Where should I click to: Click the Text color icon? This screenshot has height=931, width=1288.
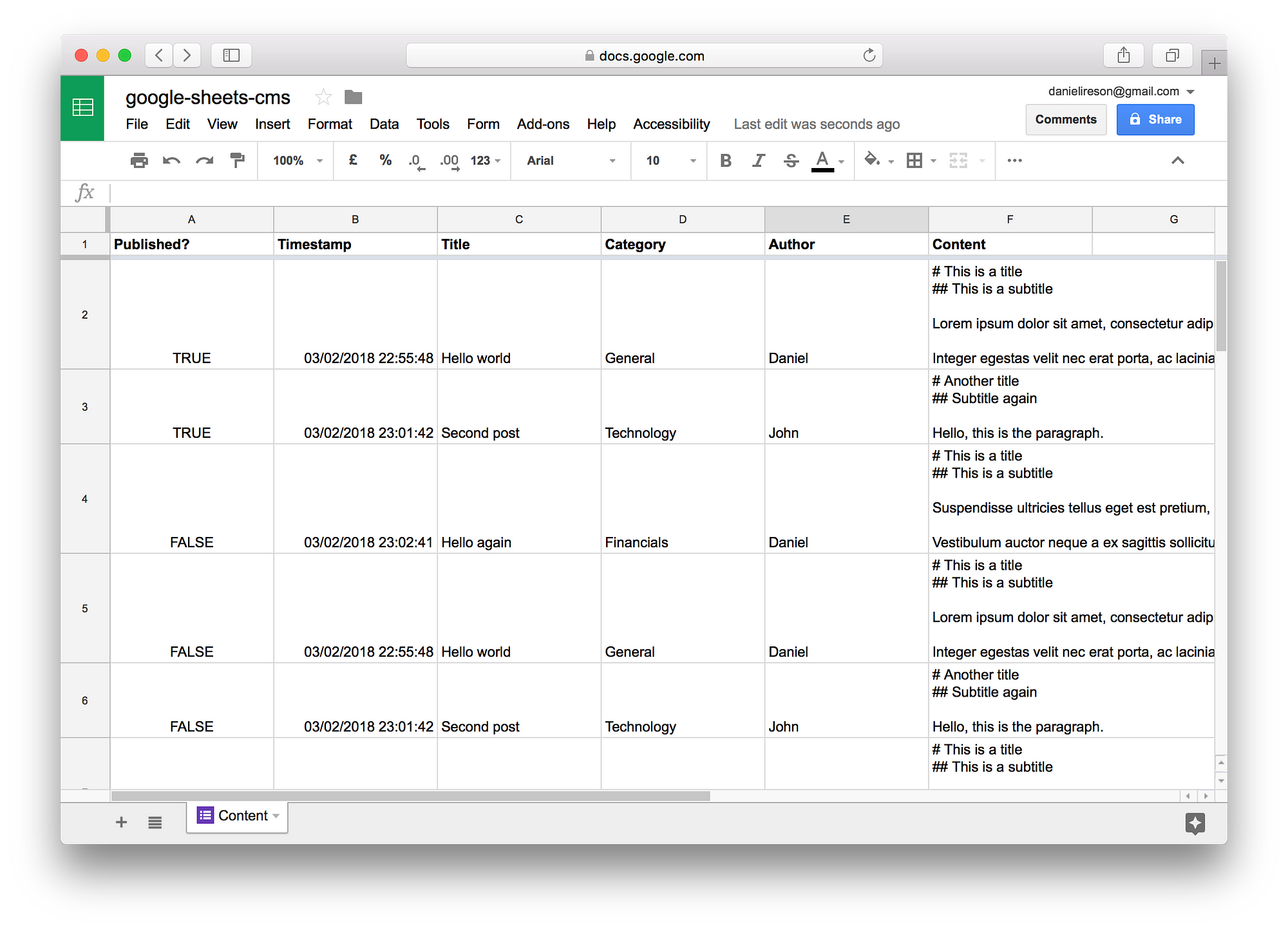tap(822, 161)
